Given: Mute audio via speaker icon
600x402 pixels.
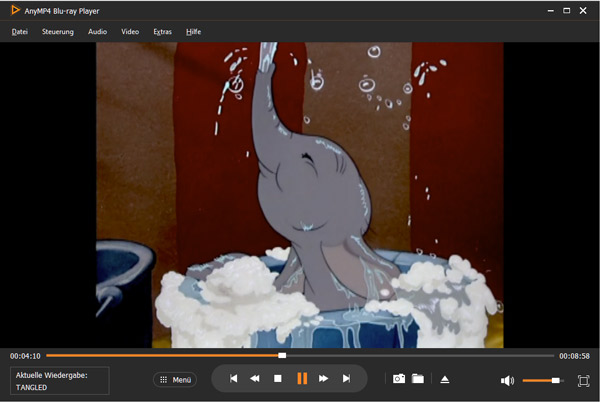Looking at the screenshot, I should [507, 381].
